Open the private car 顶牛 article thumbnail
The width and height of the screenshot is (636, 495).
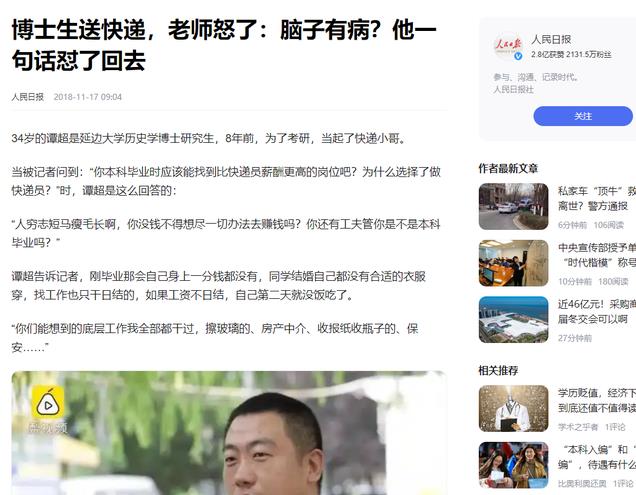(514, 207)
